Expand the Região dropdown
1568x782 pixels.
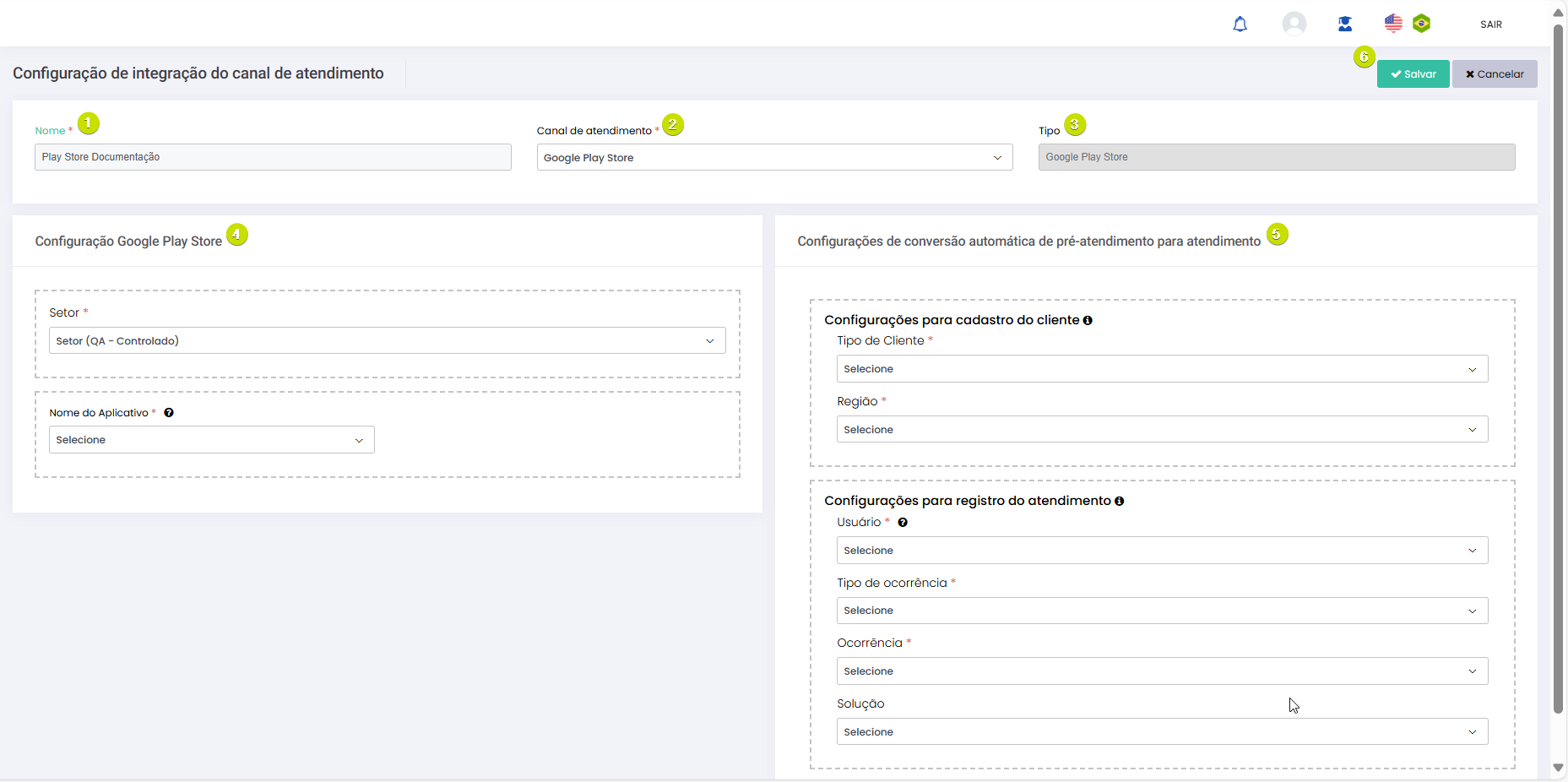1161,430
